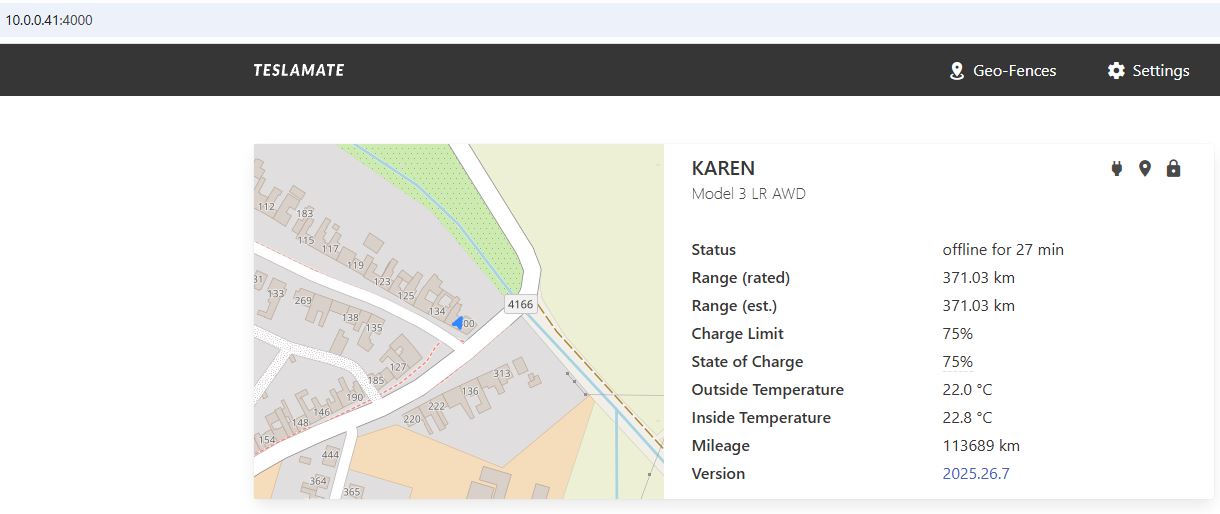Click the Range (est.) label

point(734,306)
